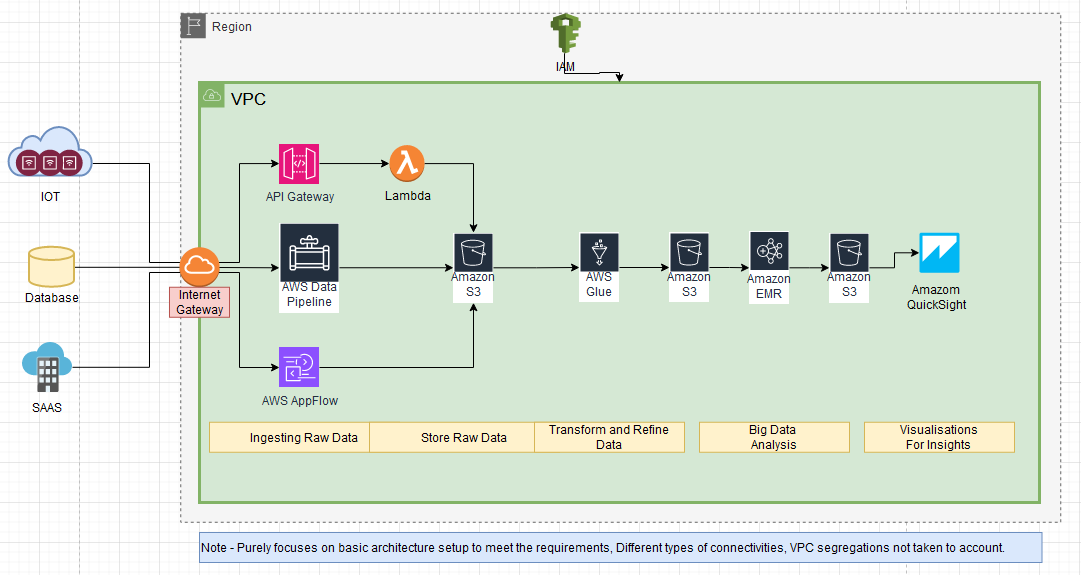The image size is (1081, 575).
Task: Select the API Gateway pink icon
Action: click(x=299, y=163)
